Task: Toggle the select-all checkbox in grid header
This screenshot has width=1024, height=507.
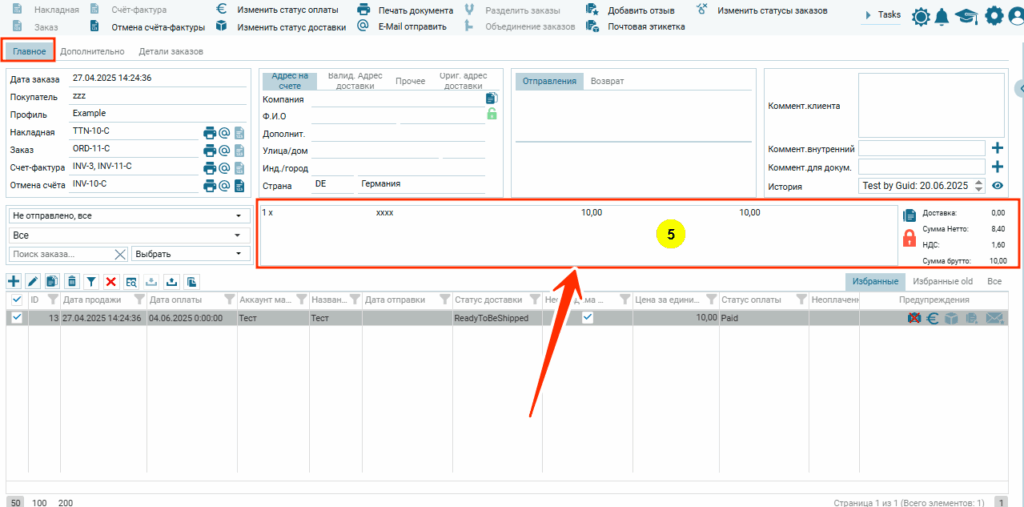Action: [16, 299]
